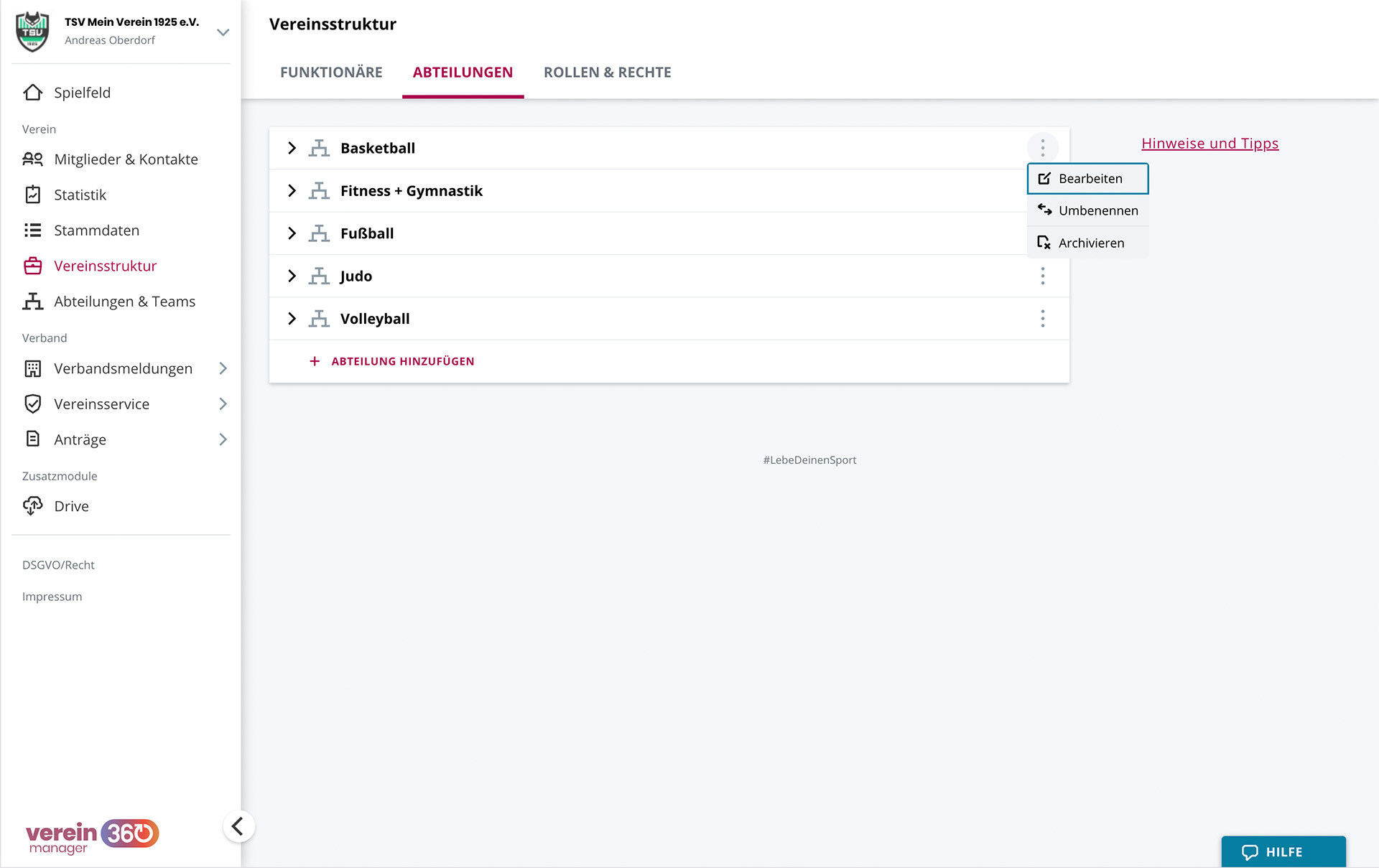The image size is (1379, 868).
Task: Open the Basketball three-dot options menu
Action: [x=1042, y=148]
